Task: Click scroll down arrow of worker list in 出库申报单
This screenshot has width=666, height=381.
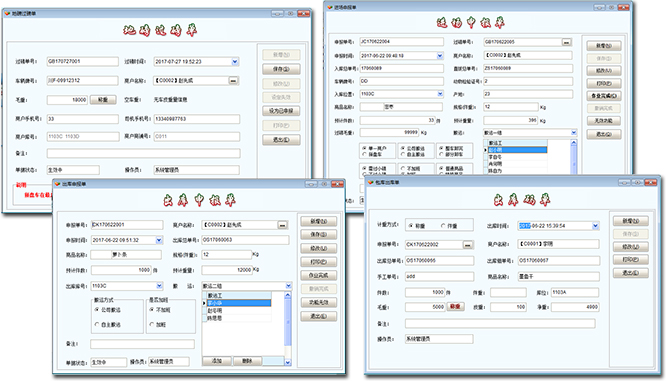Action: click(288, 362)
